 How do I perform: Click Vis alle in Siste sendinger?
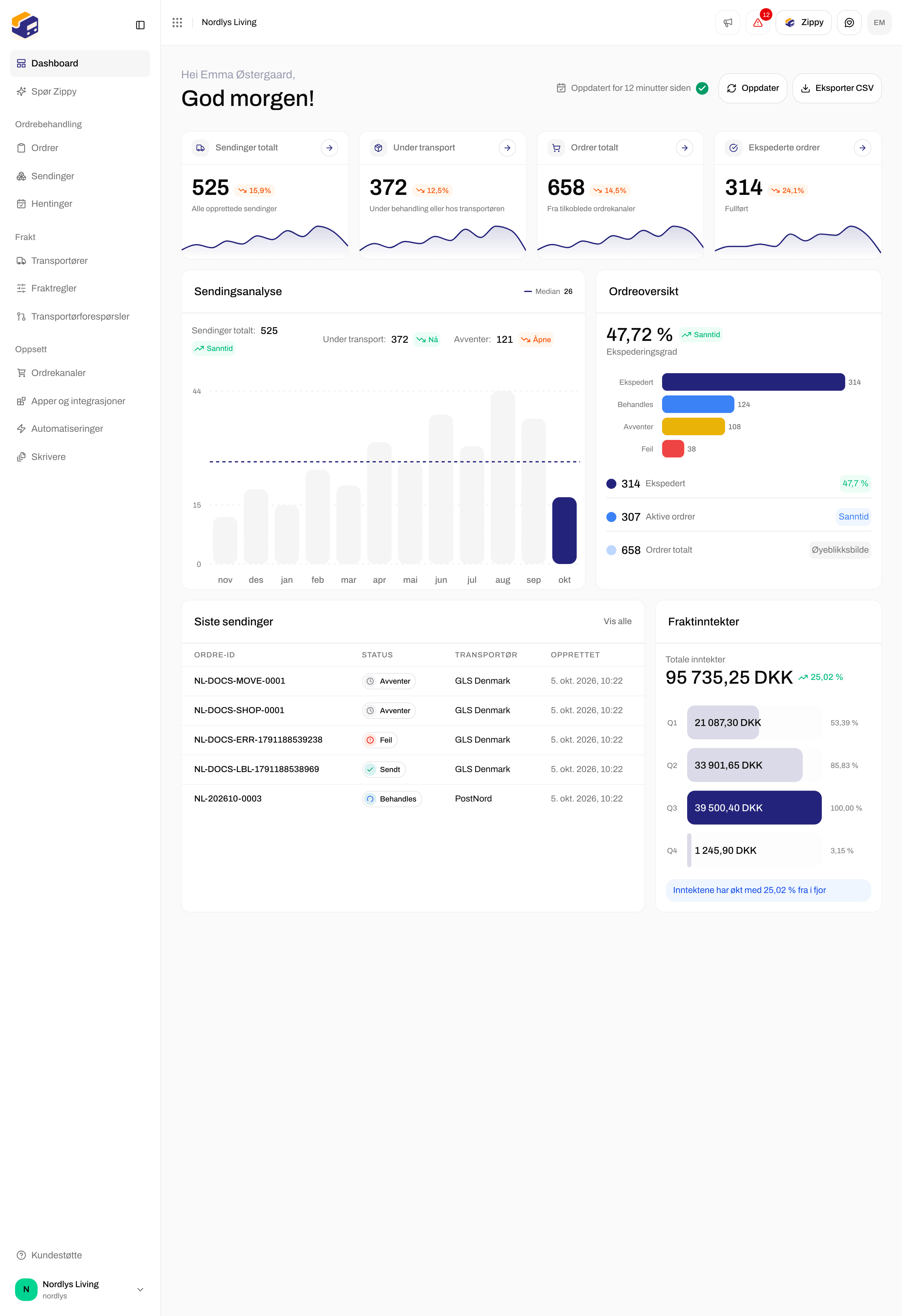617,621
